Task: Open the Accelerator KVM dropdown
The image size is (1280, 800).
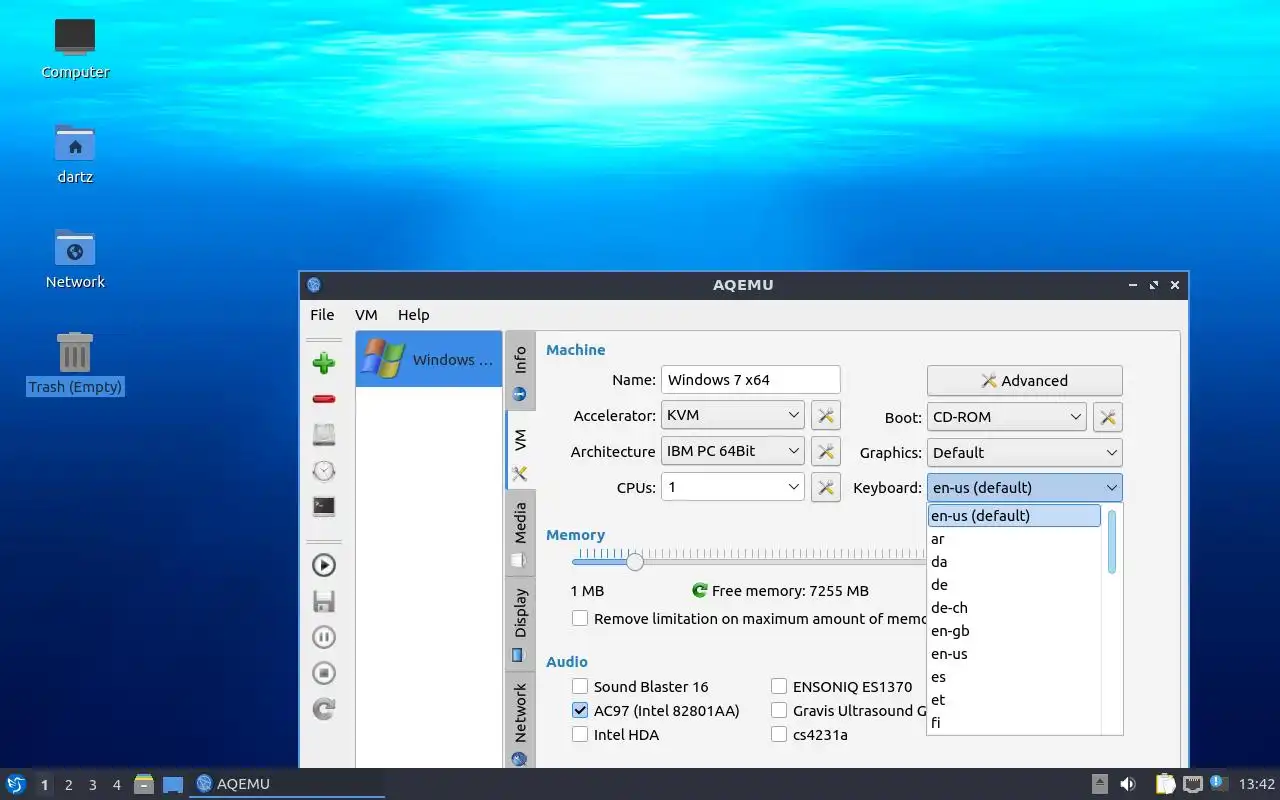Action: [x=733, y=415]
